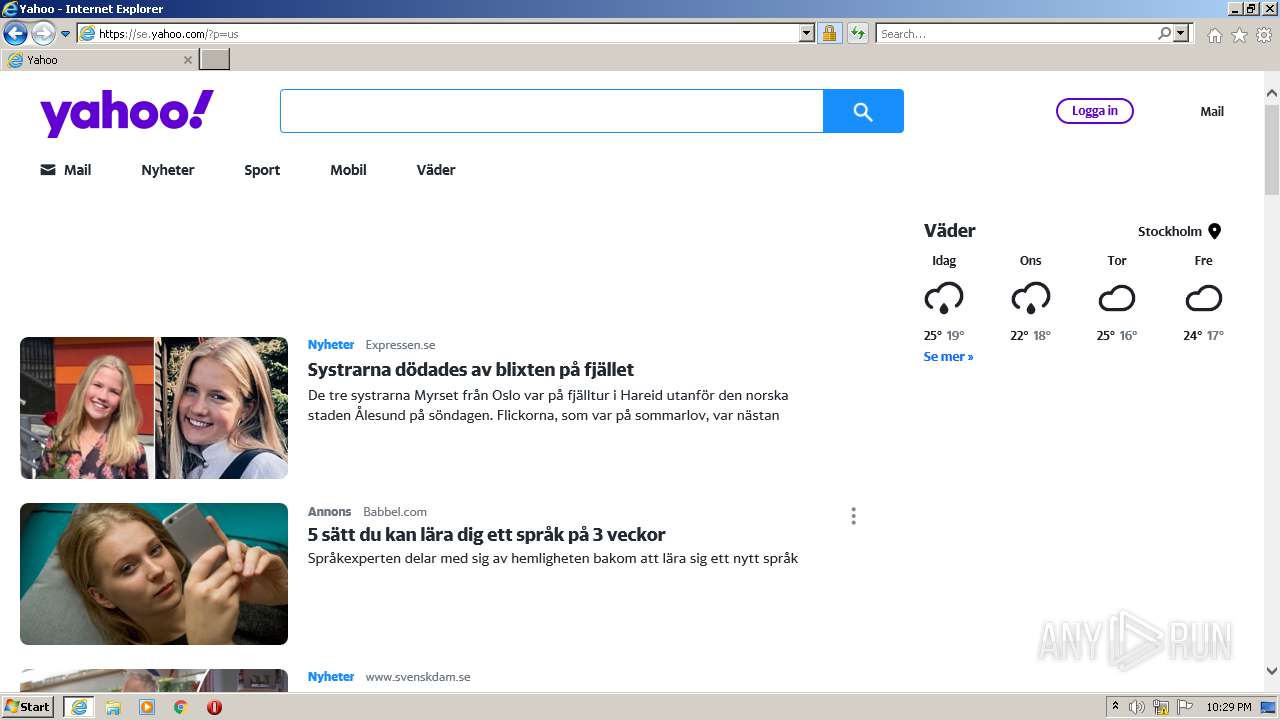Open Väder in navigation menu
The image size is (1280, 720).
tap(436, 170)
